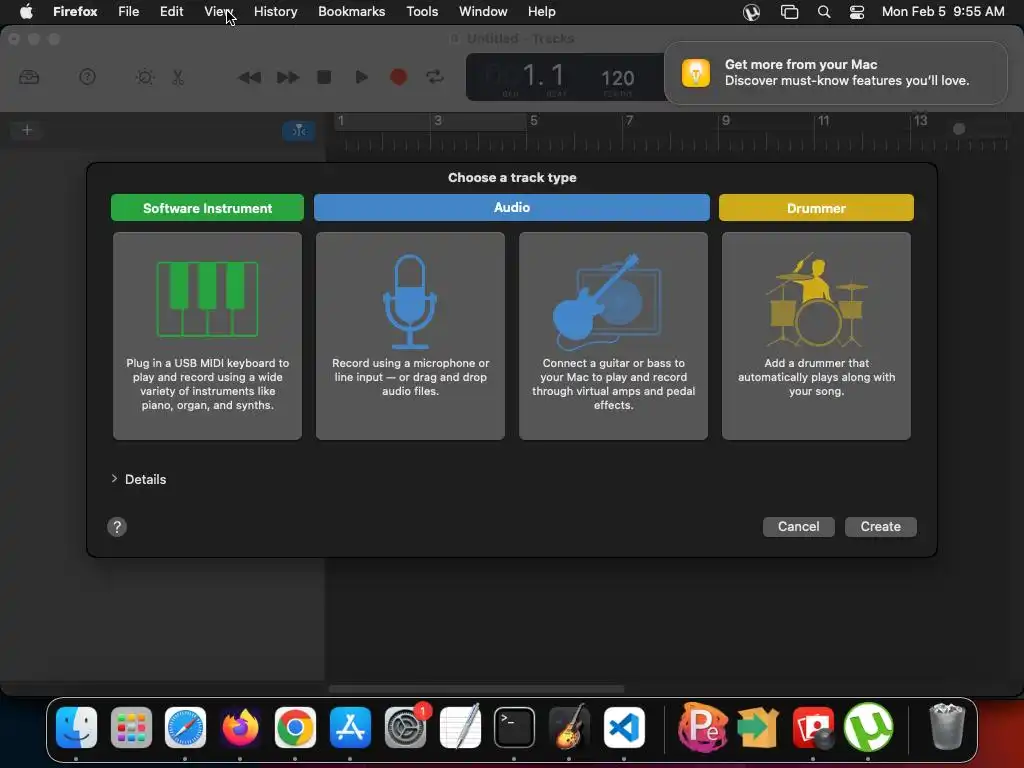Open the Help menu
1024x768 pixels.
click(541, 12)
